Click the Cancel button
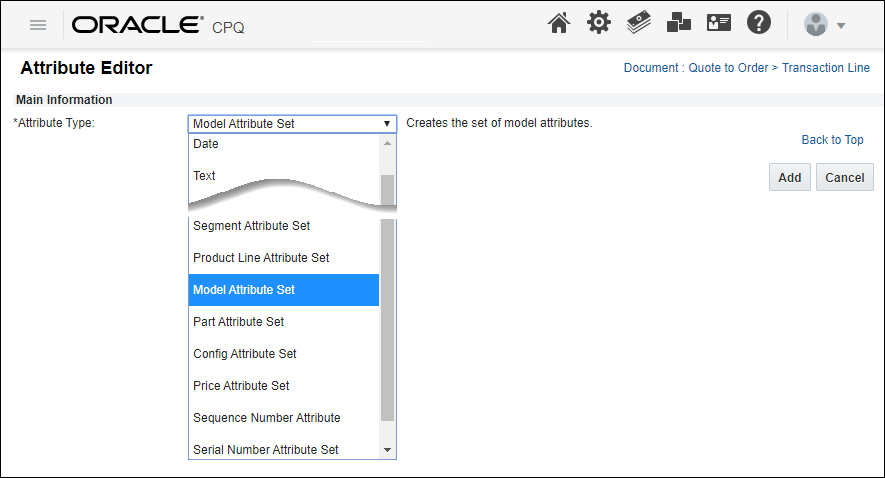This screenshot has width=885, height=478. tap(844, 178)
